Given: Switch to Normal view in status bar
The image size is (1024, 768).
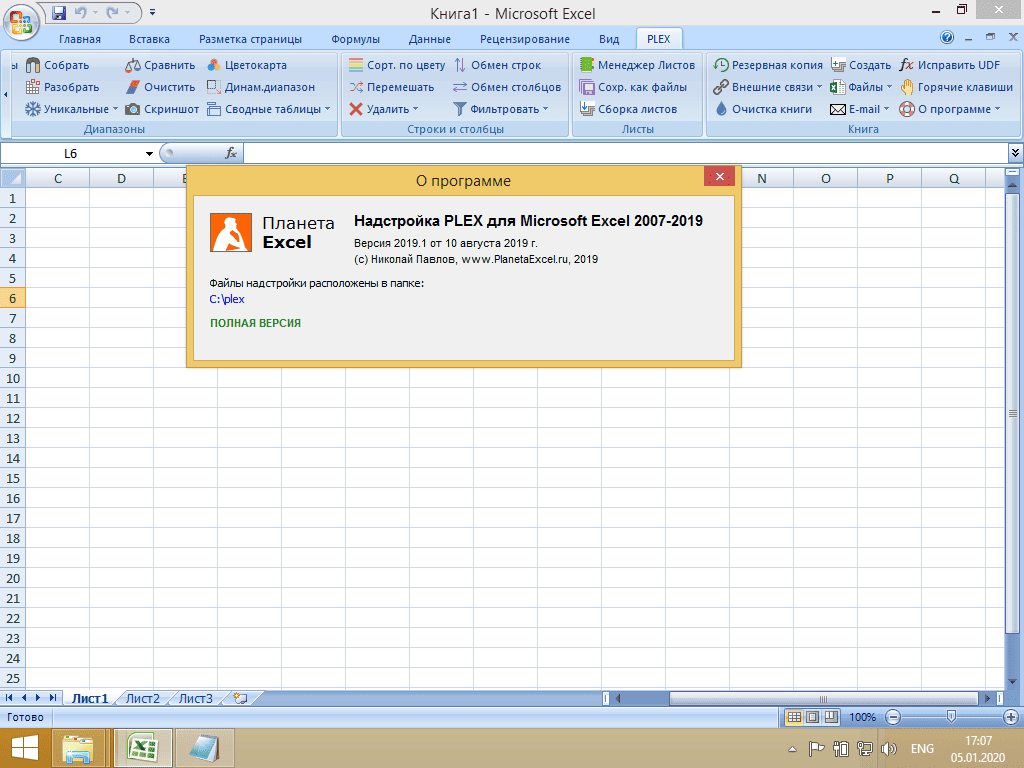Looking at the screenshot, I should [794, 717].
